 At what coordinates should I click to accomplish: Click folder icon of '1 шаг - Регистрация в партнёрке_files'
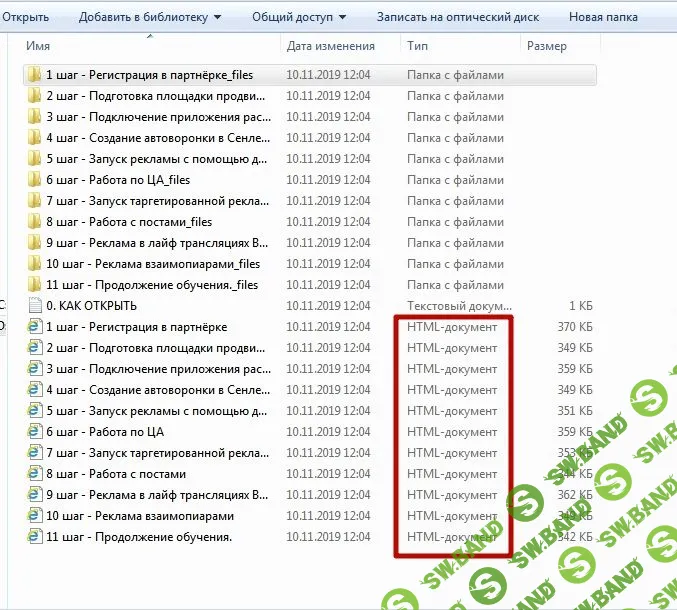pos(34,75)
